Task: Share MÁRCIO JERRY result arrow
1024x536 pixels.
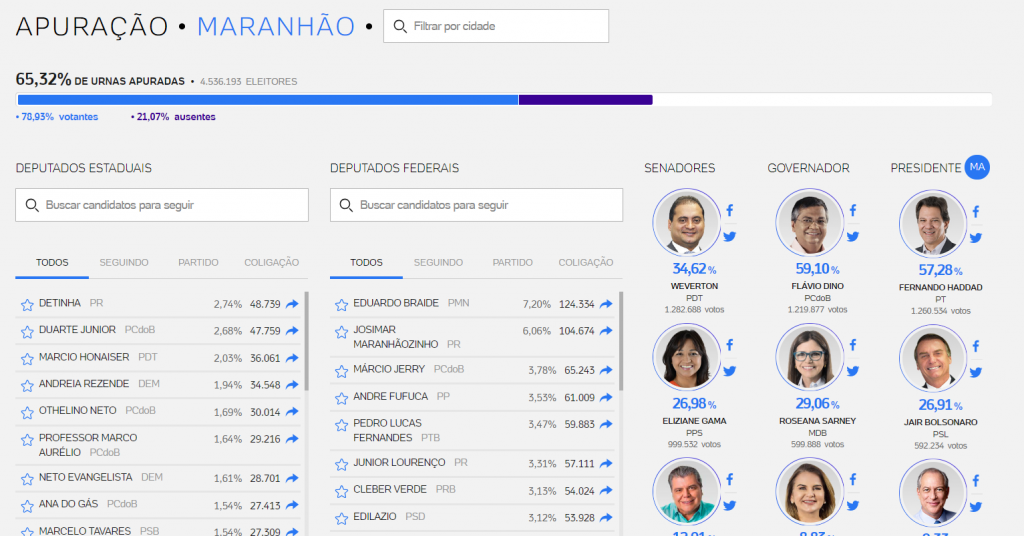Action: (x=606, y=370)
